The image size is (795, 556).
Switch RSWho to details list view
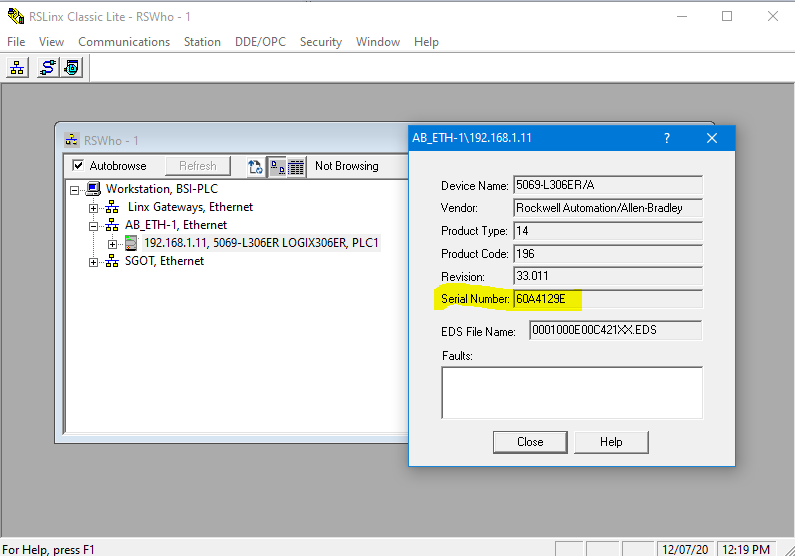point(296,166)
